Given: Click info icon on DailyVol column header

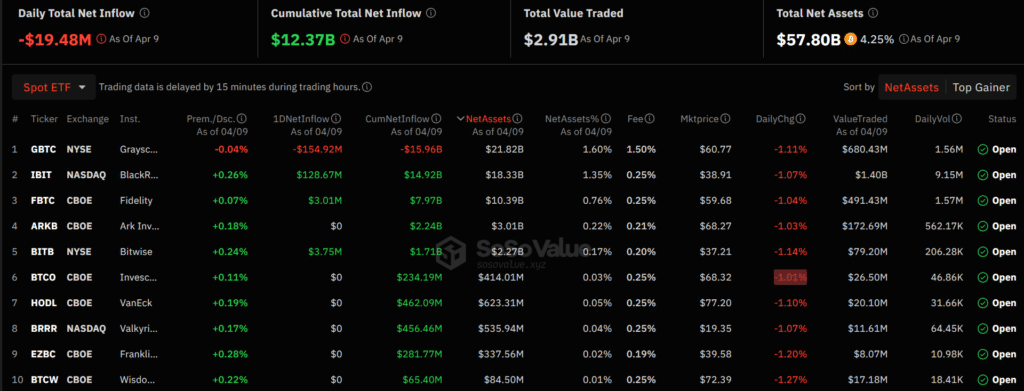Looking at the screenshot, I should pos(958,119).
